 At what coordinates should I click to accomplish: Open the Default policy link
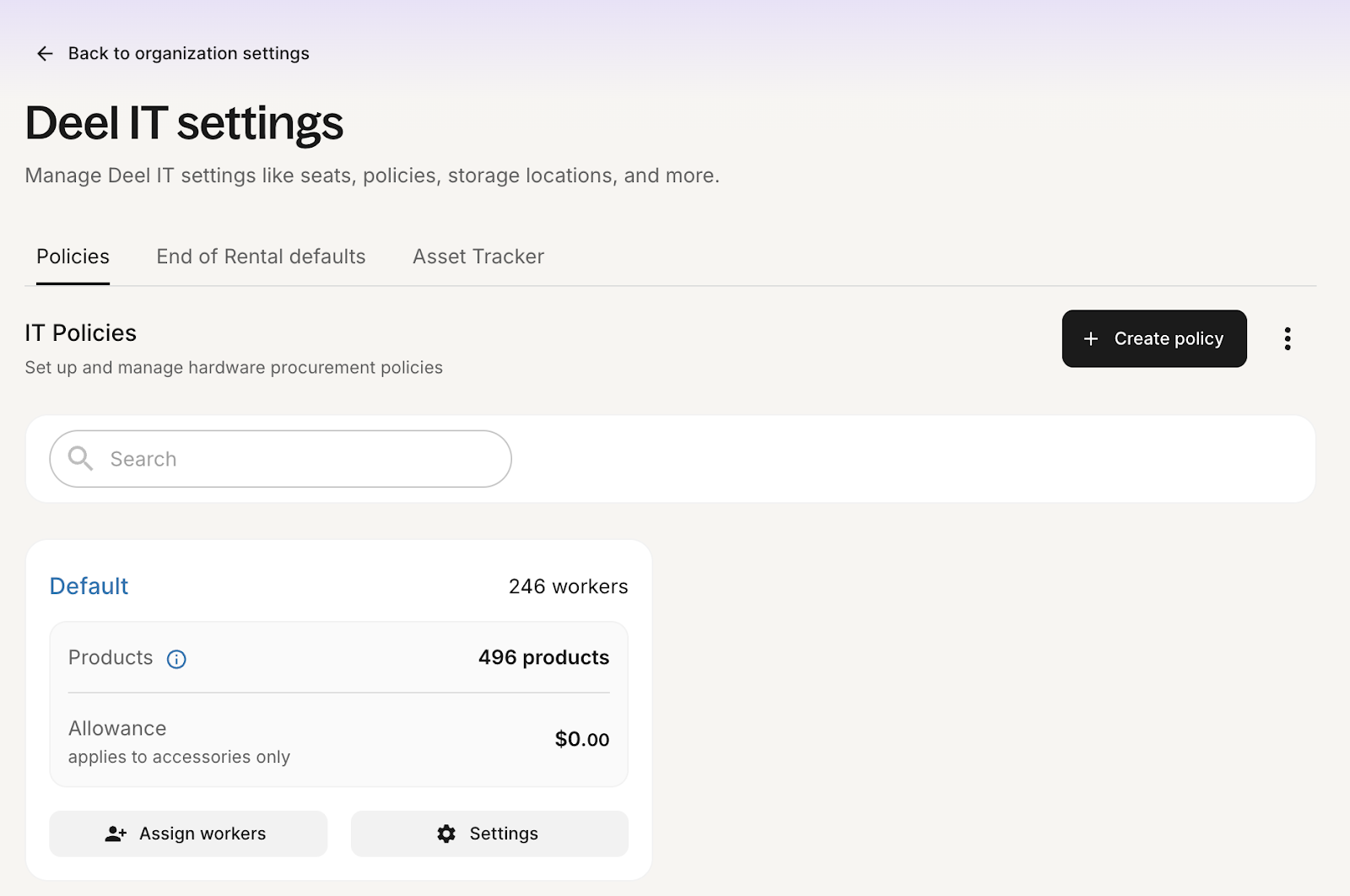point(89,586)
